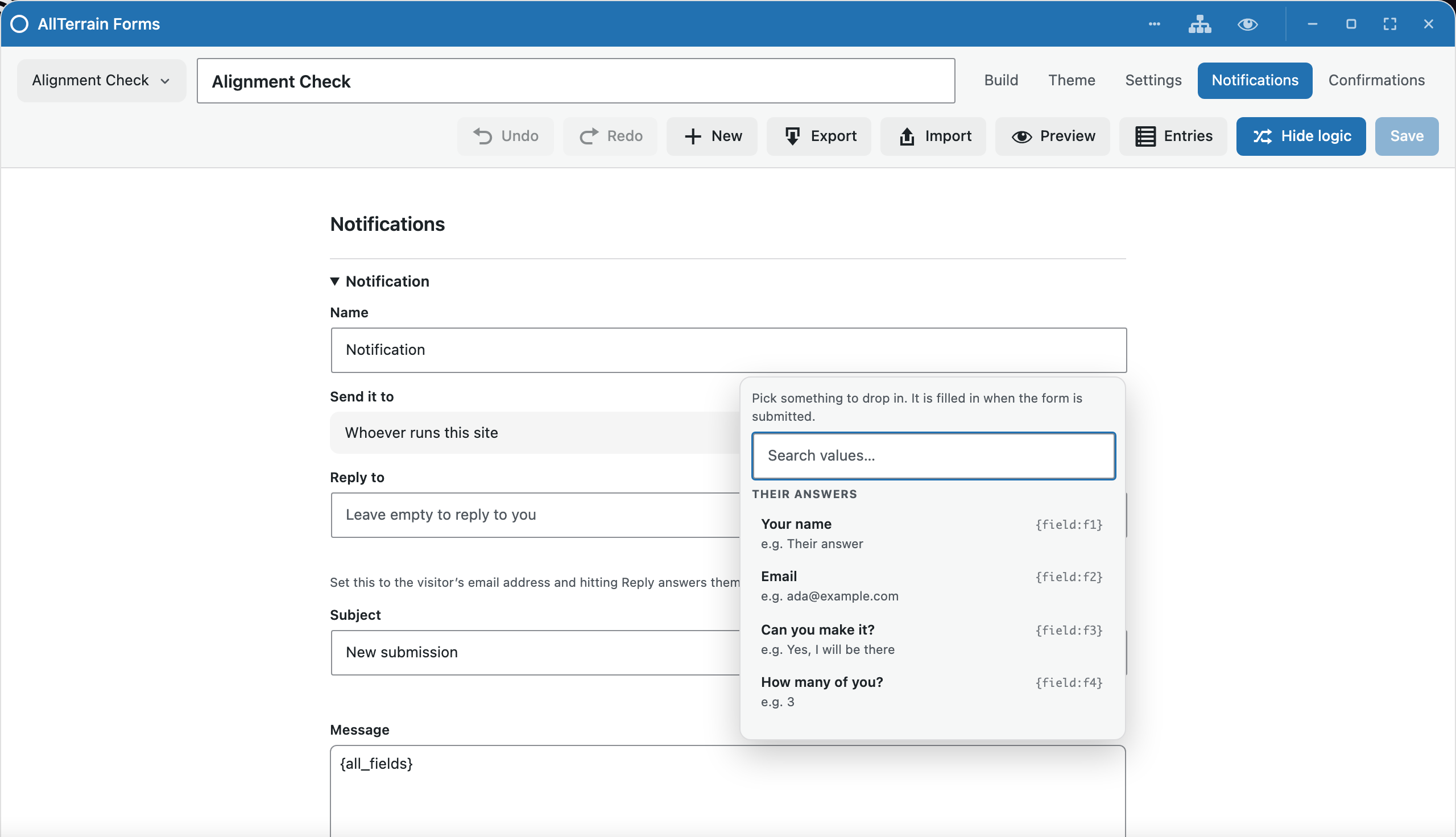
Task: Open the Alignment Check form switcher dropdown
Action: click(x=101, y=81)
